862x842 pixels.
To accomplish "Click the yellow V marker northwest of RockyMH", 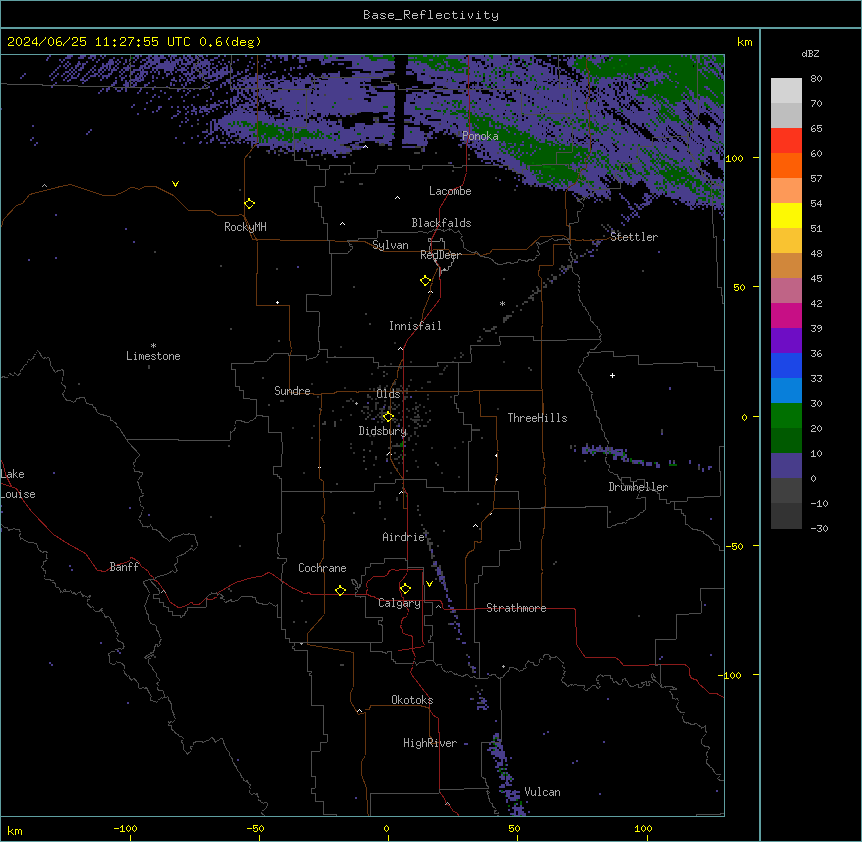I will 175,184.
